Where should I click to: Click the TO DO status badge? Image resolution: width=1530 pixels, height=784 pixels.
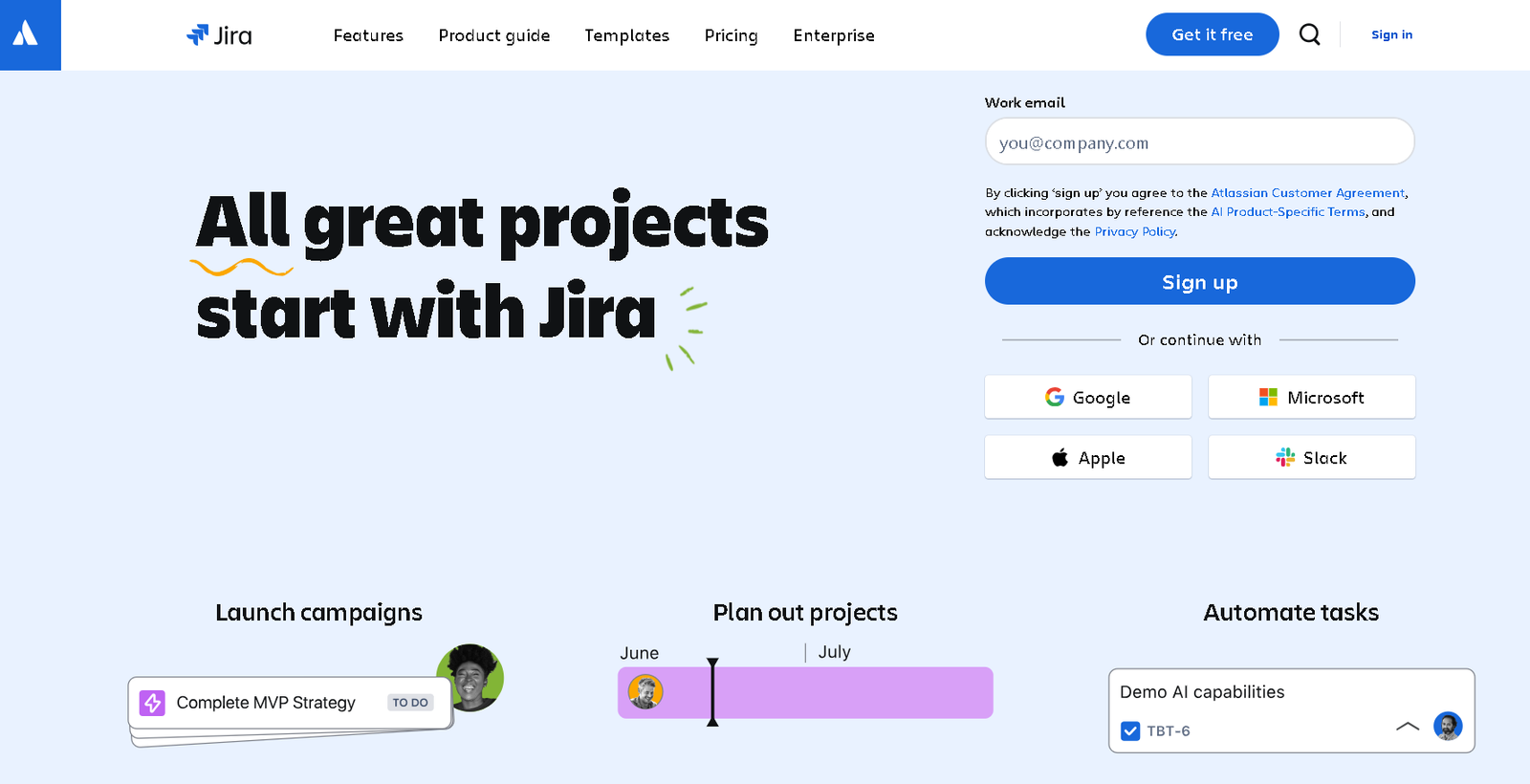tap(410, 703)
